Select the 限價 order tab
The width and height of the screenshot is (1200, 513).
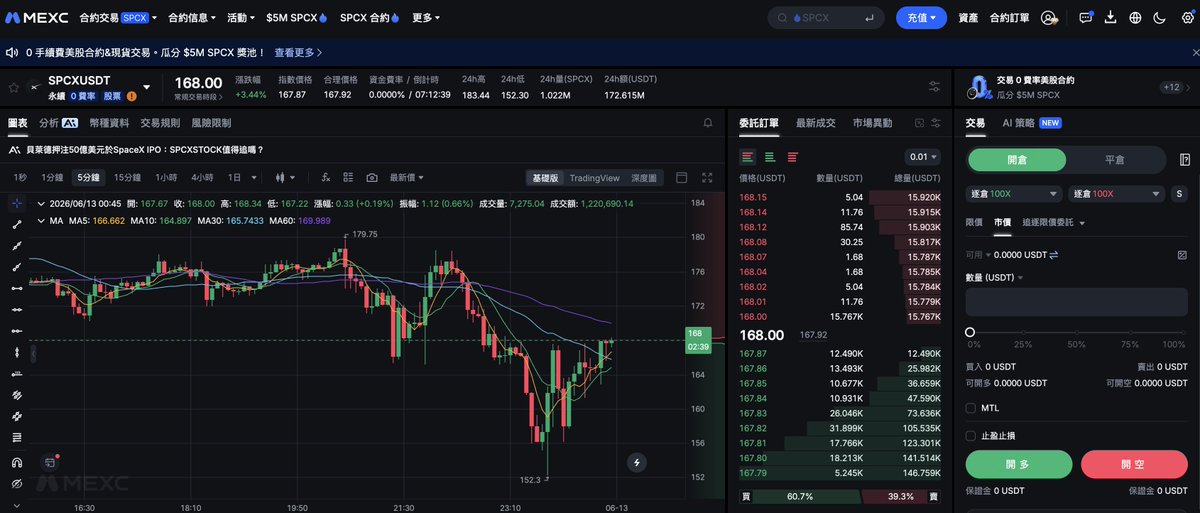click(x=974, y=222)
